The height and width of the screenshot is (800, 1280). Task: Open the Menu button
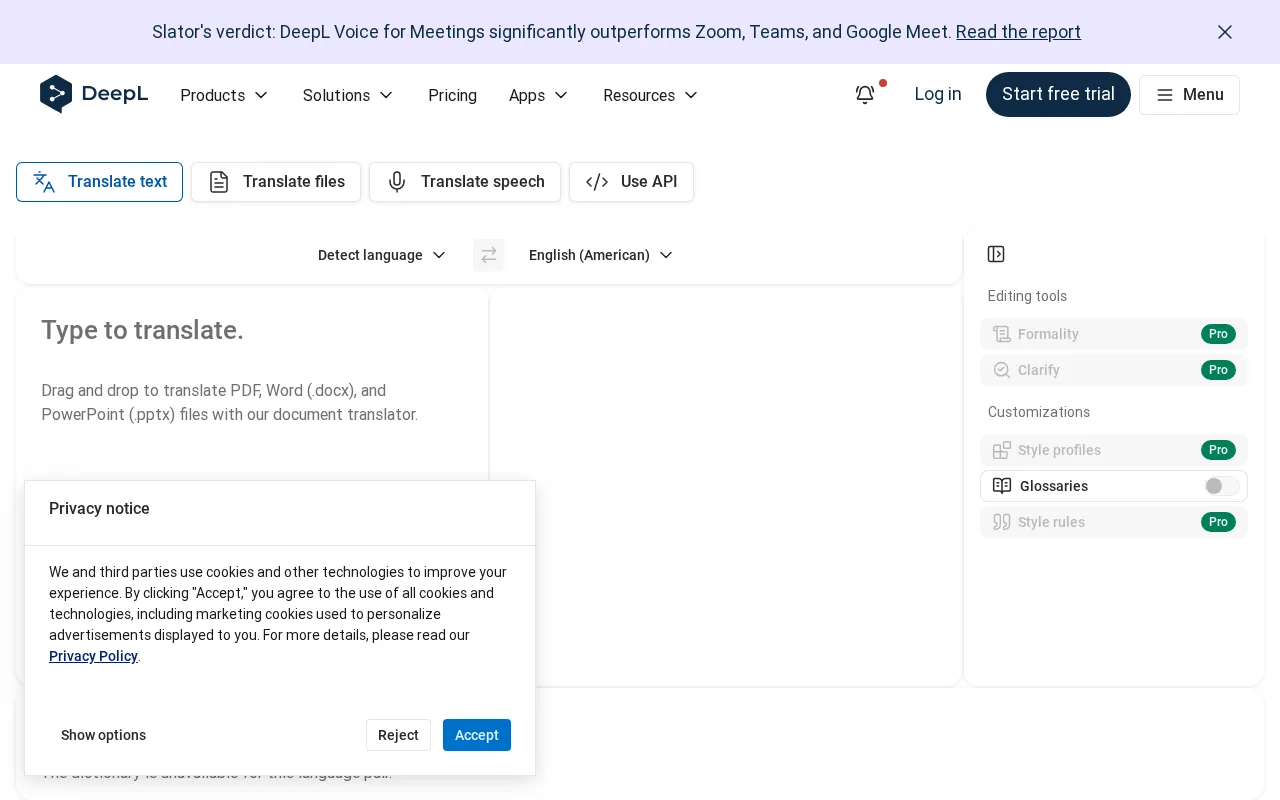coord(1189,95)
